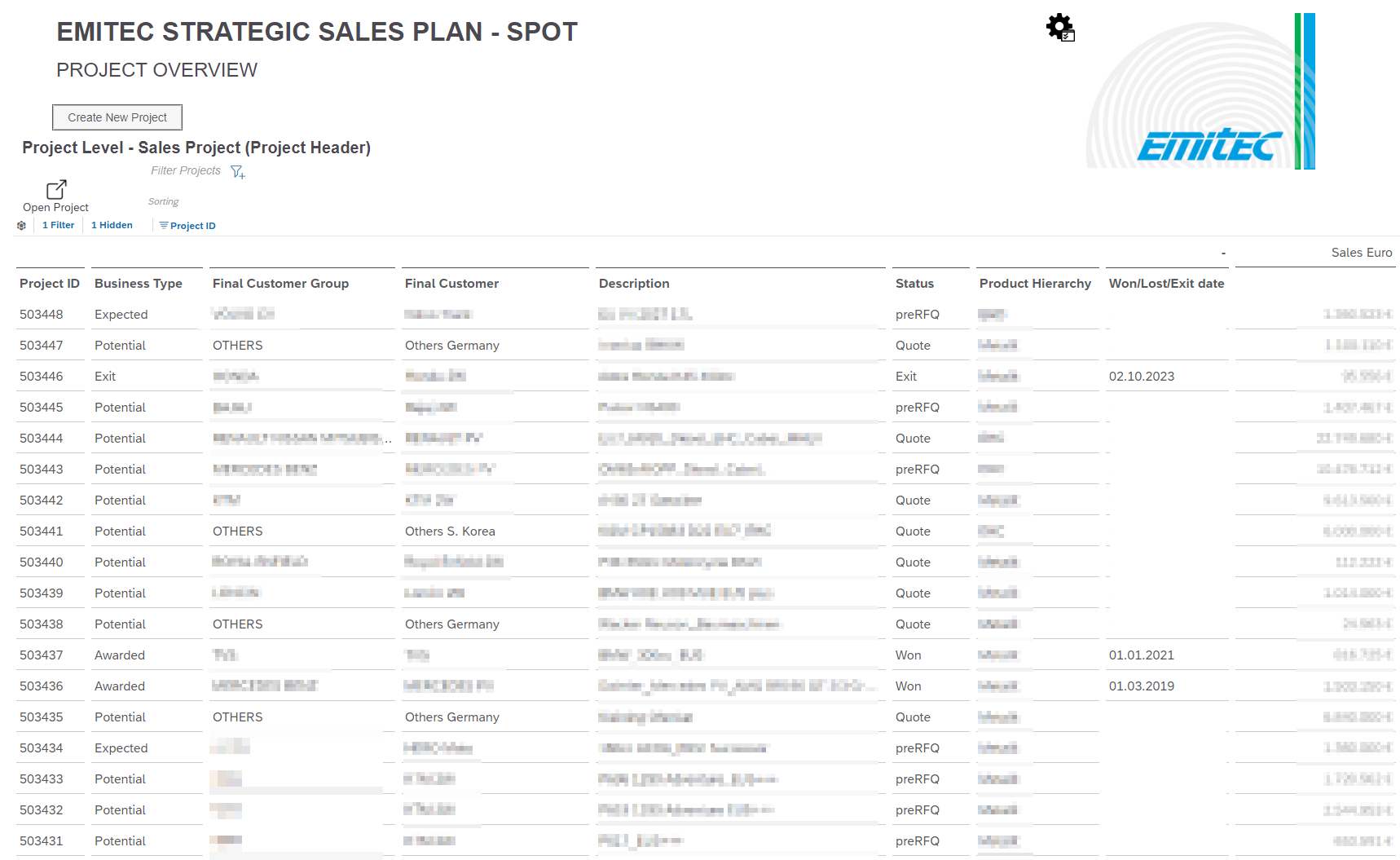The image size is (1400, 860).
Task: Click the Project ID sorting label
Action: point(193,226)
